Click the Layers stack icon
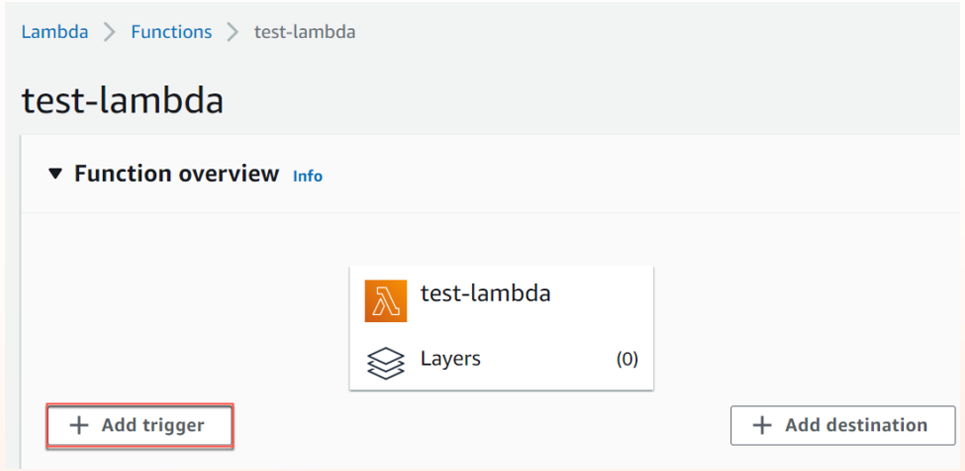The width and height of the screenshot is (965, 471). (386, 361)
